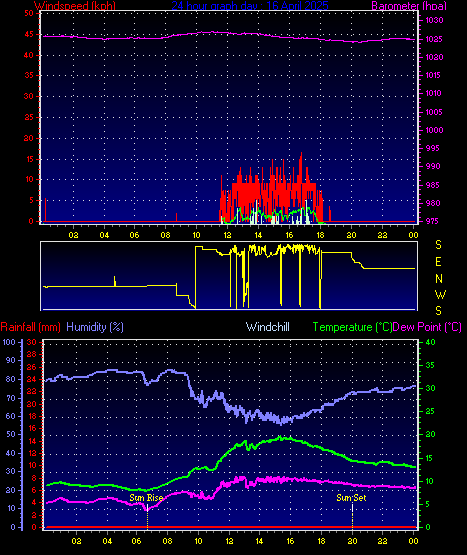Viewport: 467px width, 555px height.
Task: Click the Temperature (°C) legend label
Action: click(x=352, y=327)
